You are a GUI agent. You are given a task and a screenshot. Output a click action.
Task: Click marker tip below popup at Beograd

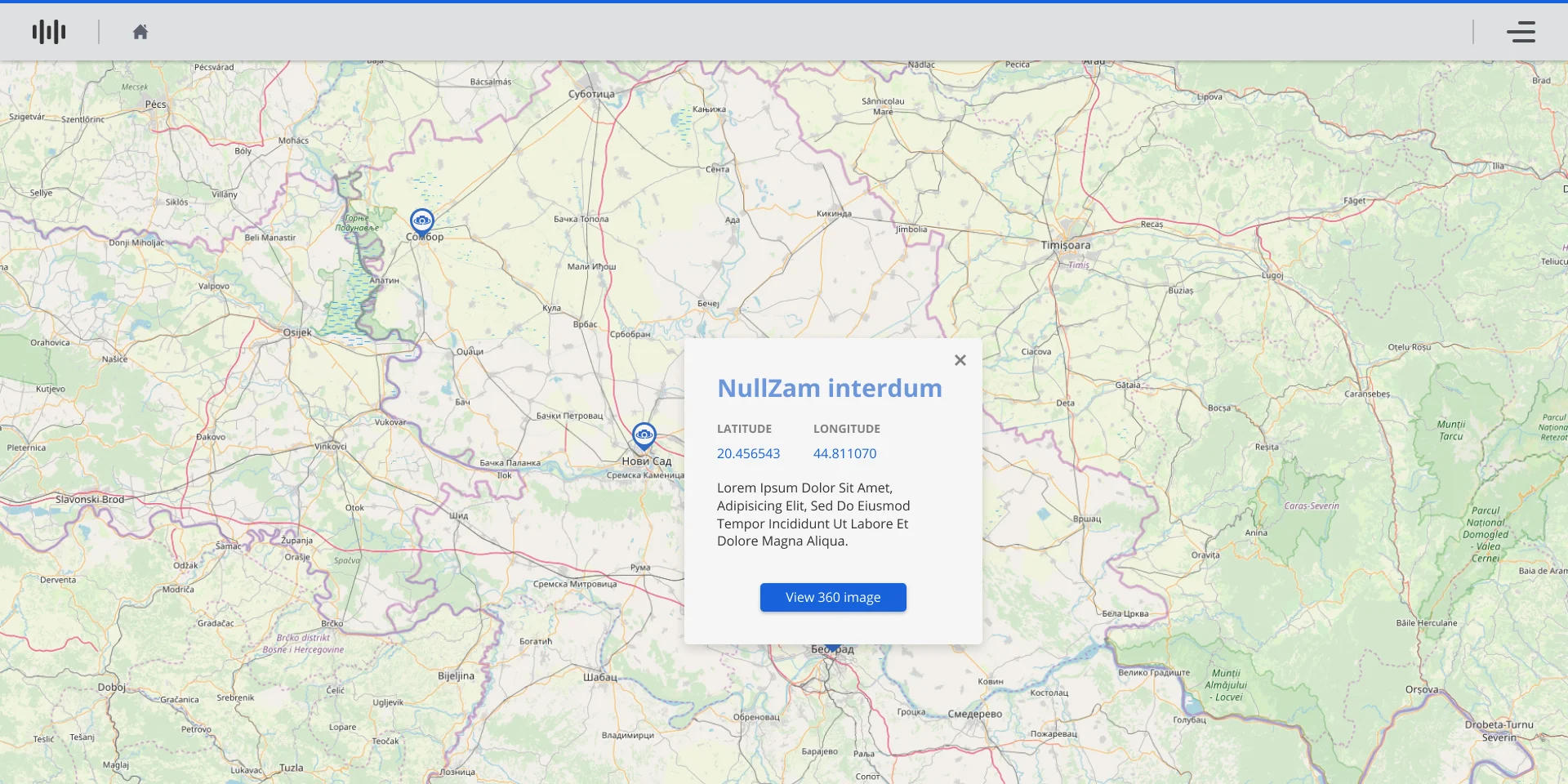832,649
